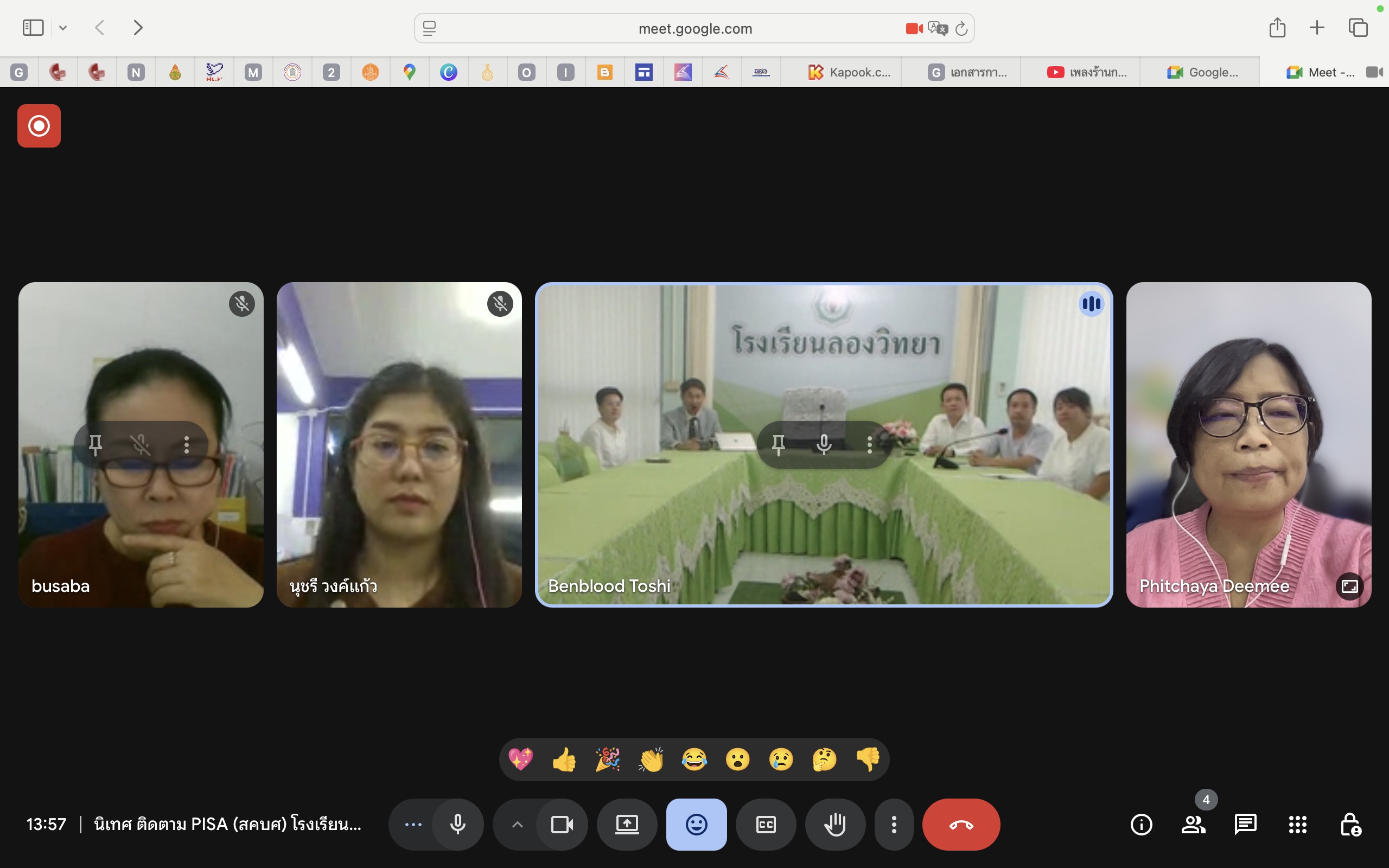Open the activities grid icon
The image size is (1389, 868).
(1298, 825)
